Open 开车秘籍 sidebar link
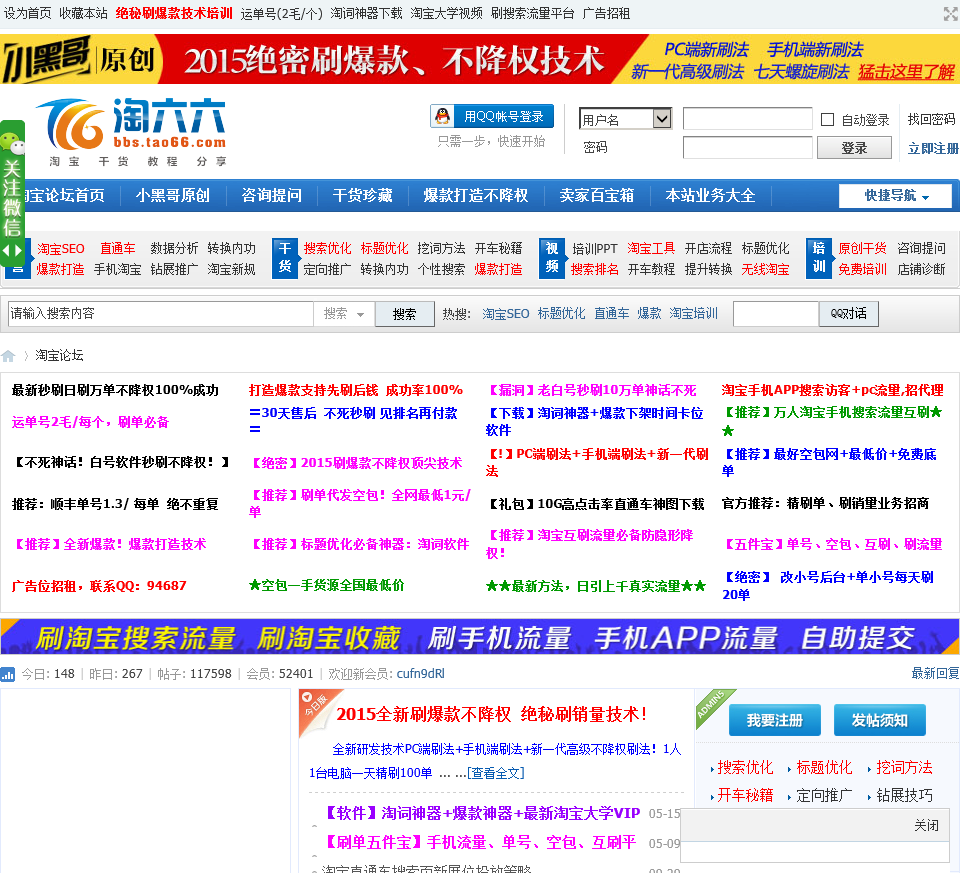This screenshot has height=873, width=960. (x=745, y=796)
